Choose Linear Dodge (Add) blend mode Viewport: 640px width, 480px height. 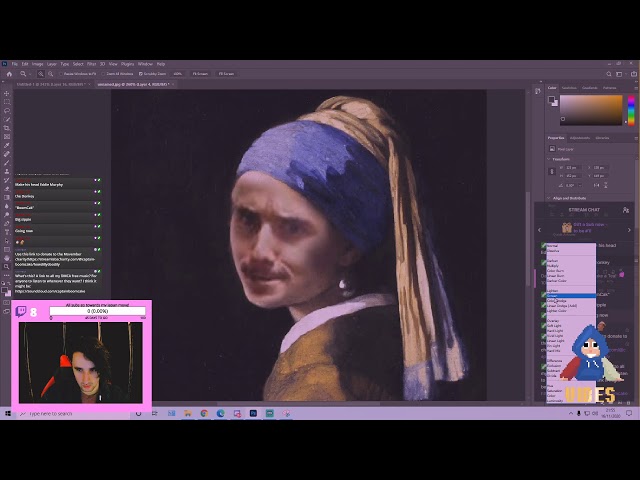pyautogui.click(x=571, y=306)
